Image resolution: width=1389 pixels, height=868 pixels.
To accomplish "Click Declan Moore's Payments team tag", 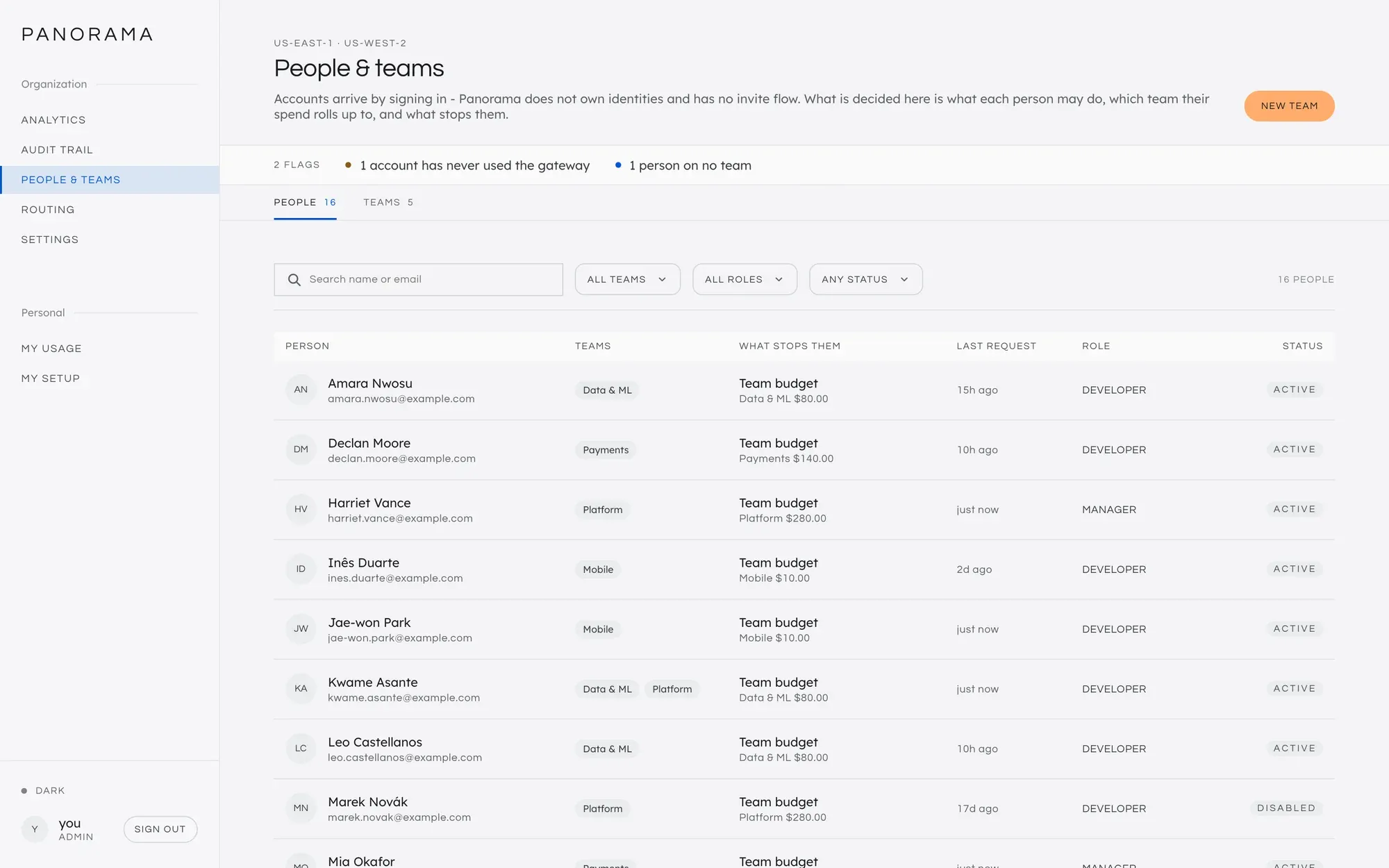I will pos(606,450).
